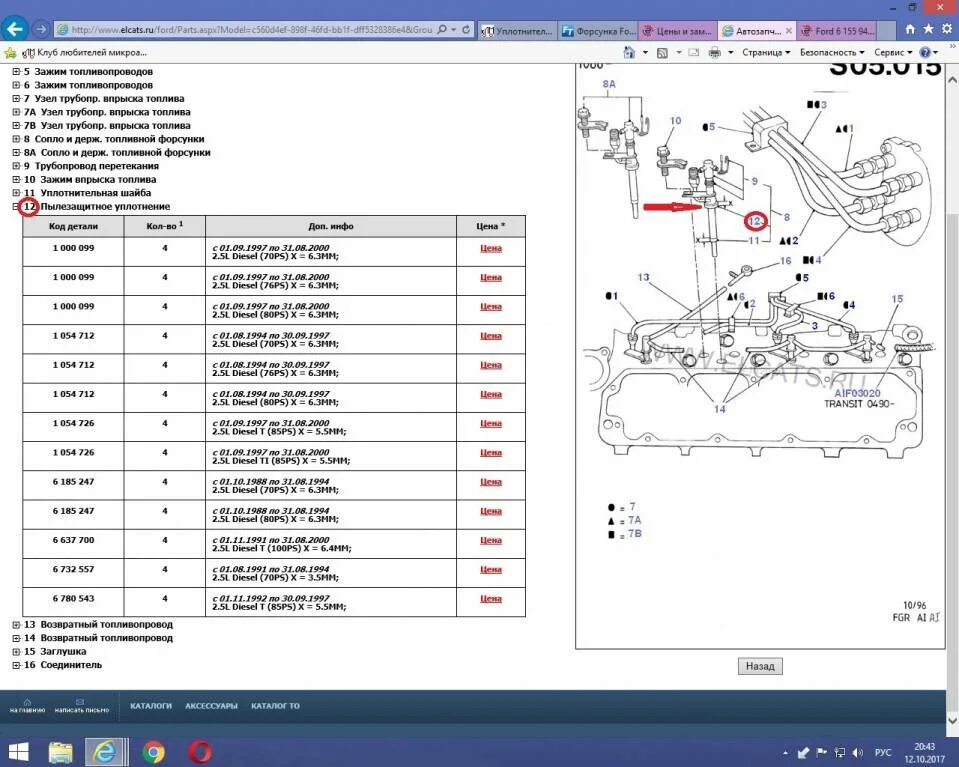This screenshot has height=767, width=959.
Task: Expand item 5 'Зажим топливопроводов'
Action: pos(17,72)
